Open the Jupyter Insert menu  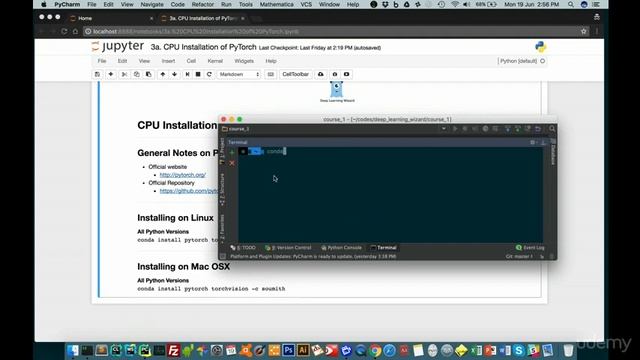(x=168, y=61)
